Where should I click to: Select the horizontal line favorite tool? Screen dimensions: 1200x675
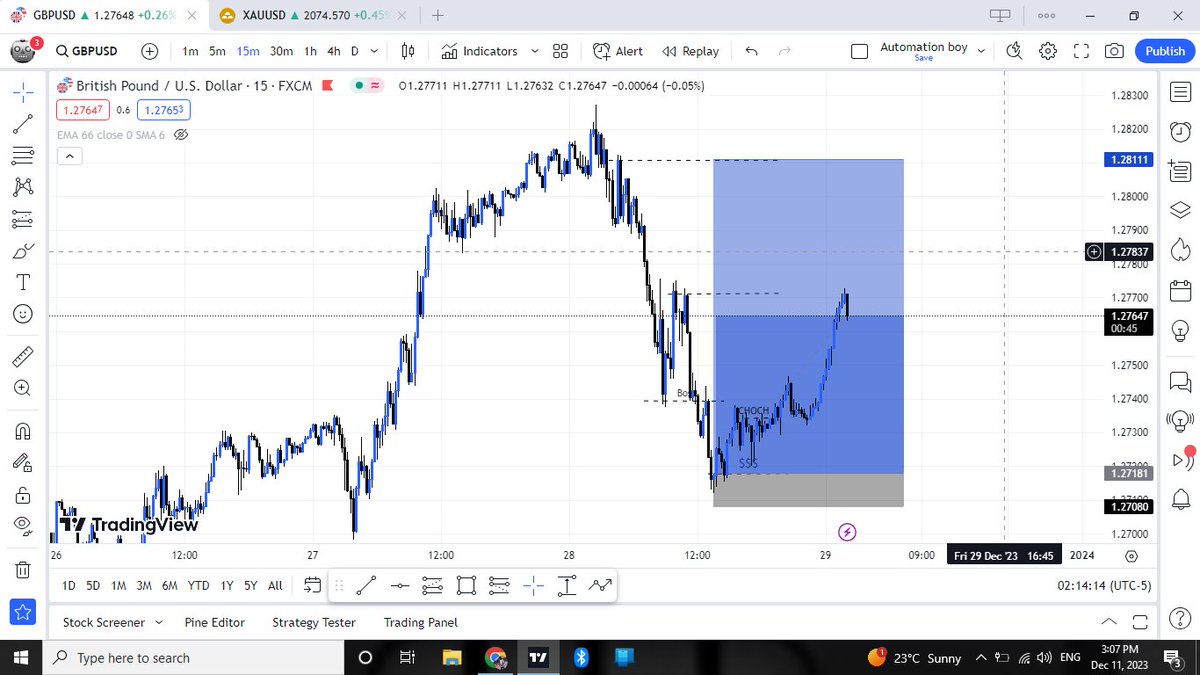[399, 586]
